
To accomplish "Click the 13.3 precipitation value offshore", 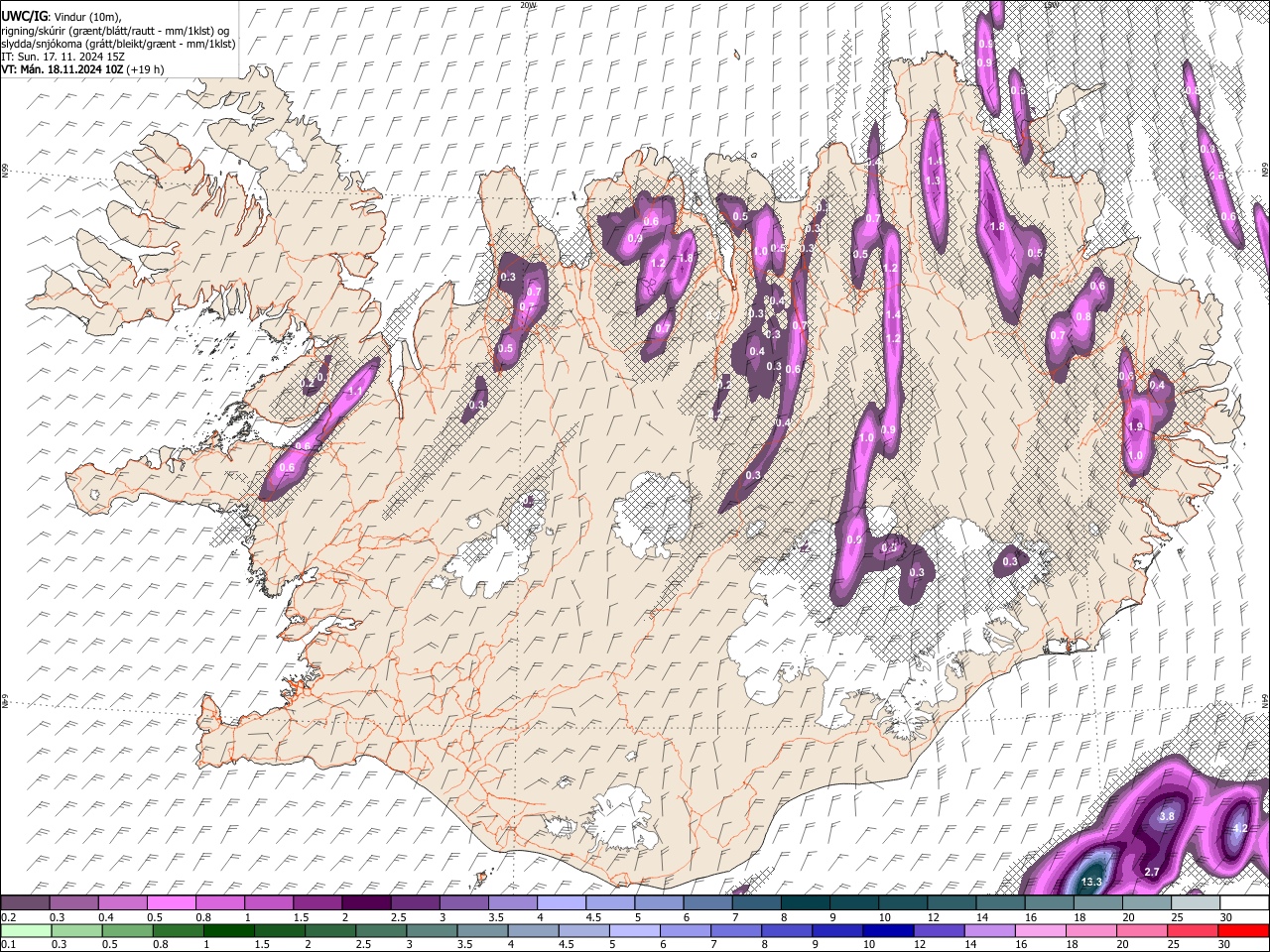I will (1091, 882).
